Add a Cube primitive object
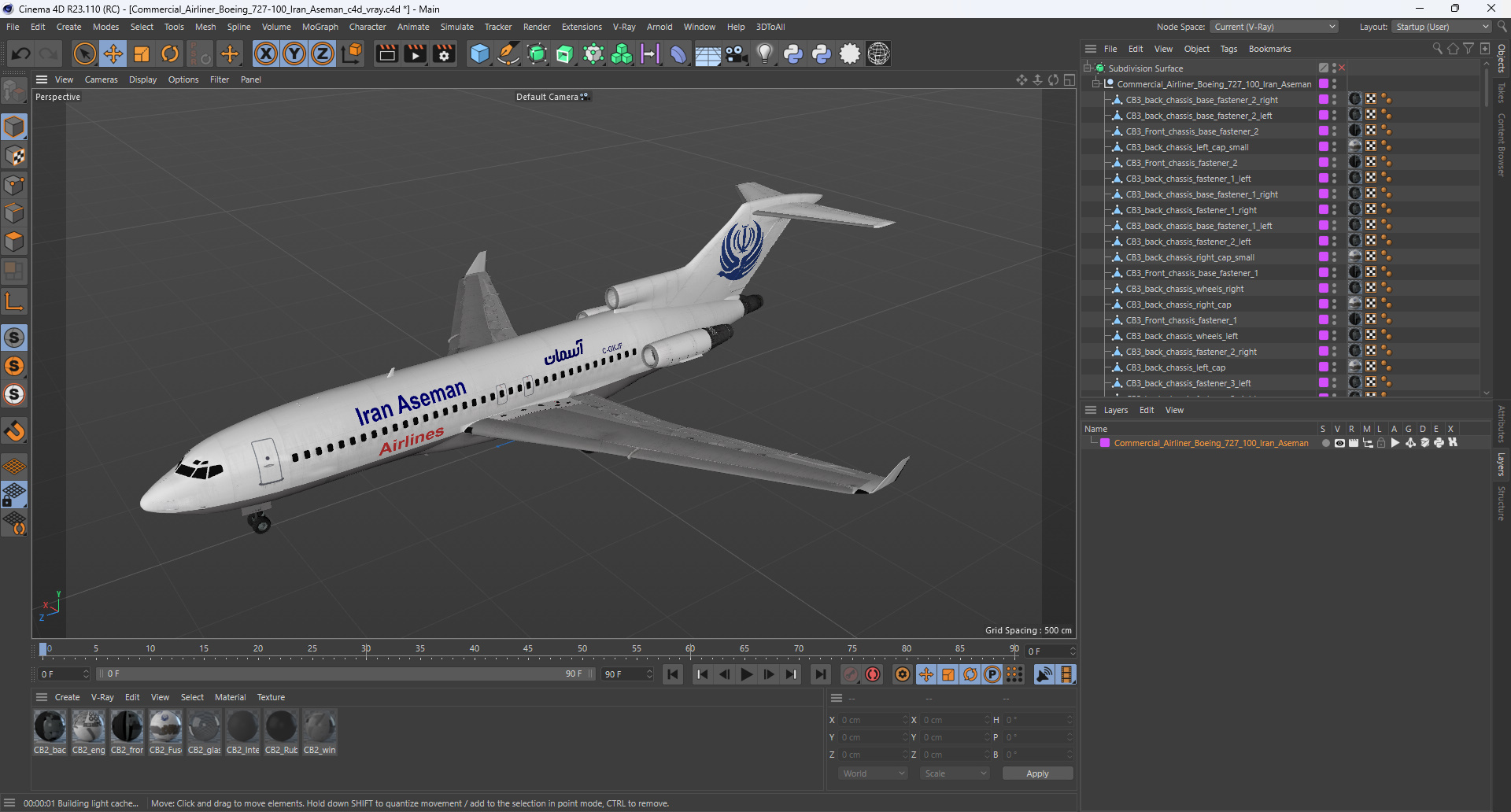The width and height of the screenshot is (1511, 812). 479,54
